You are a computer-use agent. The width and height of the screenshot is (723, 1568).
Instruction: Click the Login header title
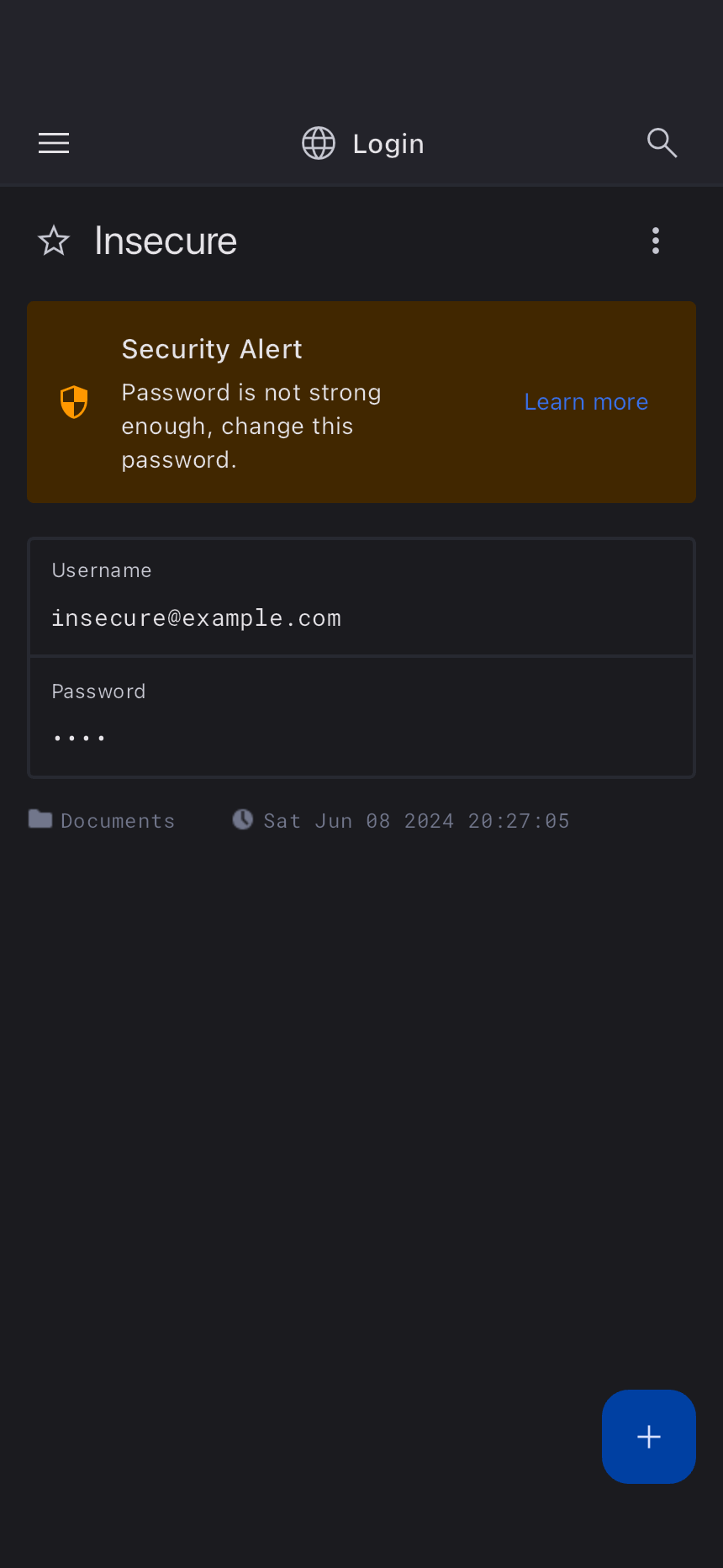coord(388,144)
